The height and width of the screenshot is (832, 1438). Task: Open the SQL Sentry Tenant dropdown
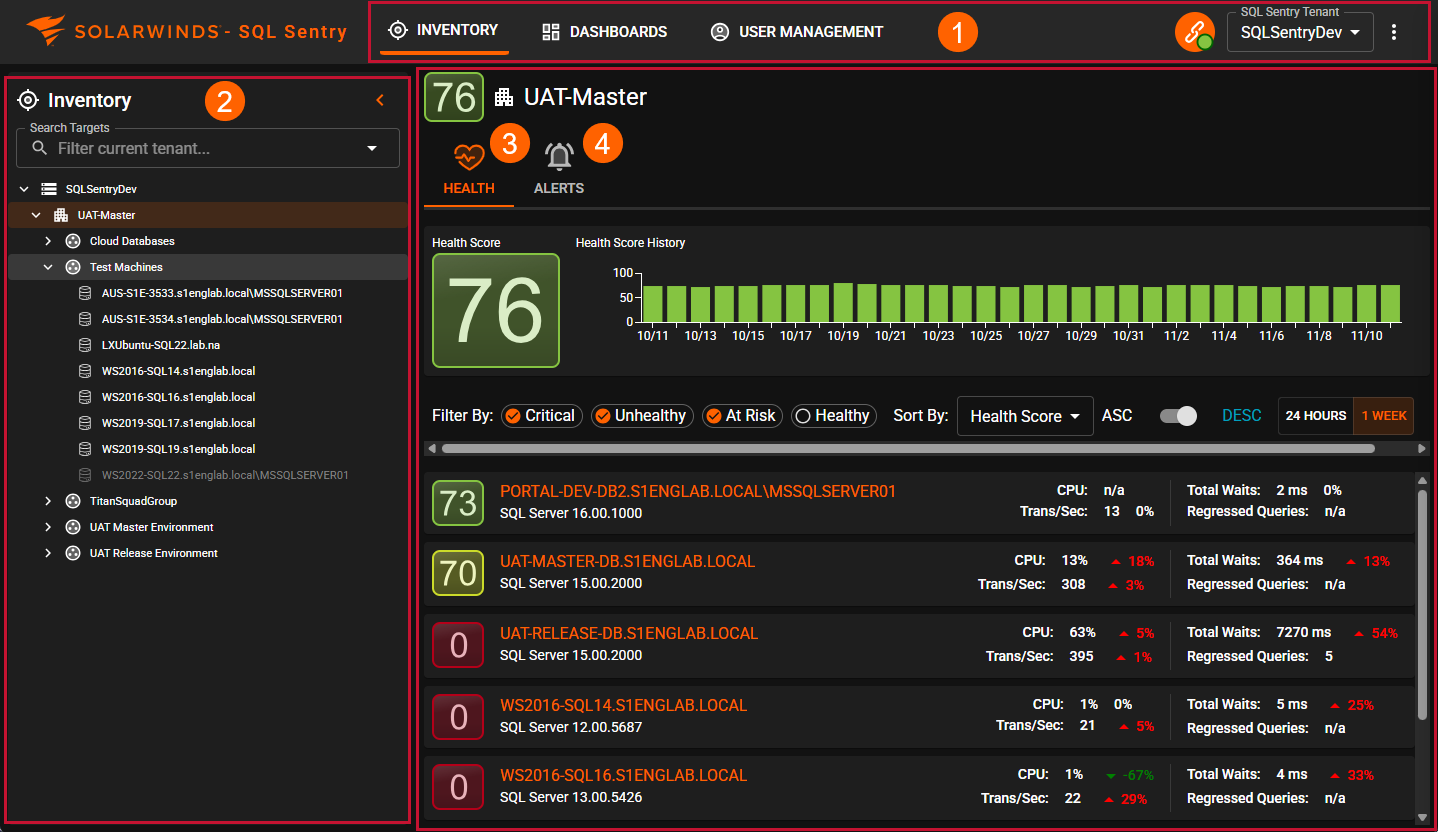(x=1299, y=32)
